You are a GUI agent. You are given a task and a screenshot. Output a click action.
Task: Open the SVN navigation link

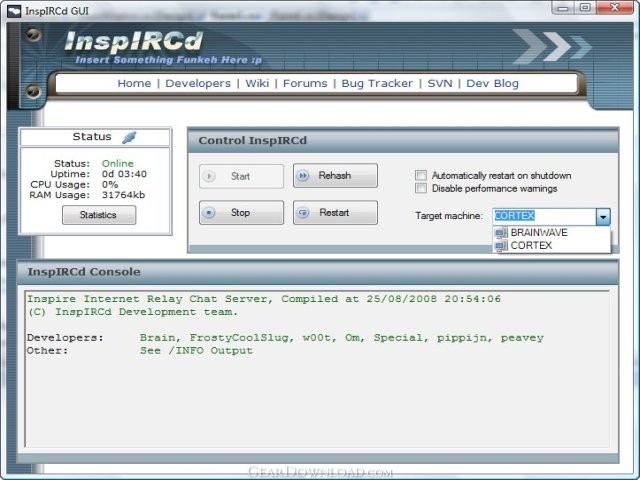pos(440,83)
